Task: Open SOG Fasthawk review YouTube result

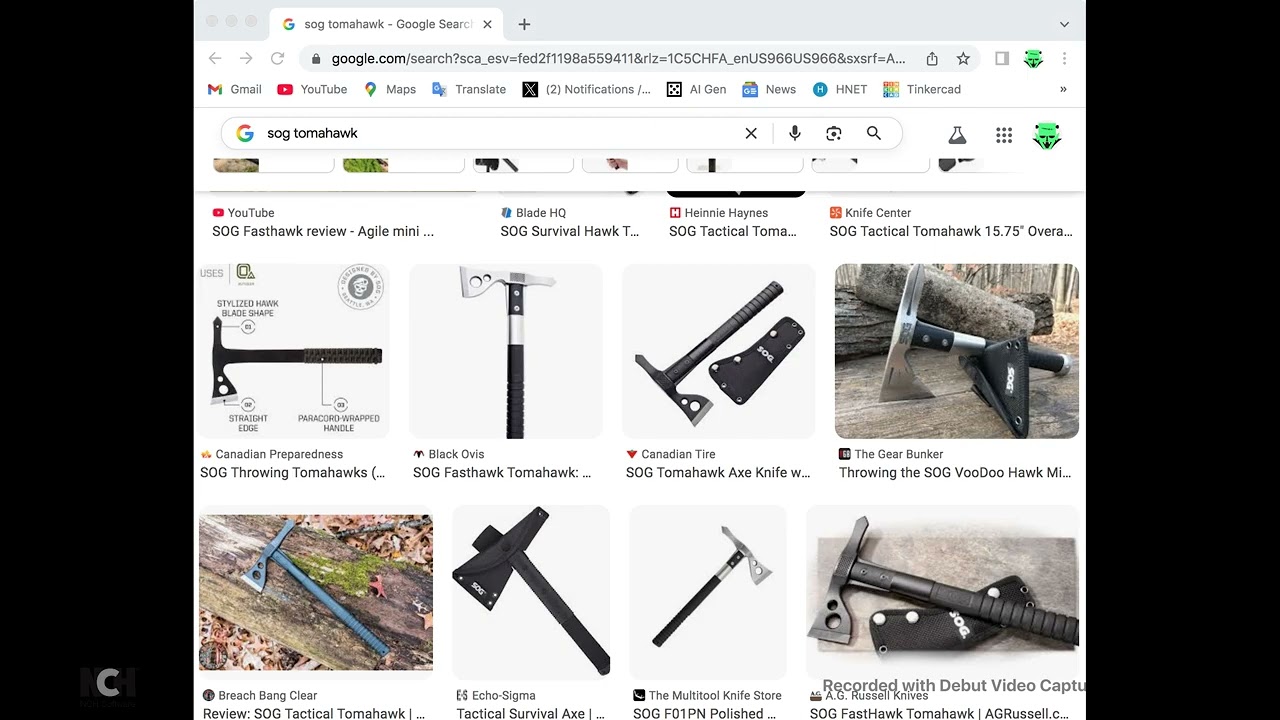Action: [323, 231]
